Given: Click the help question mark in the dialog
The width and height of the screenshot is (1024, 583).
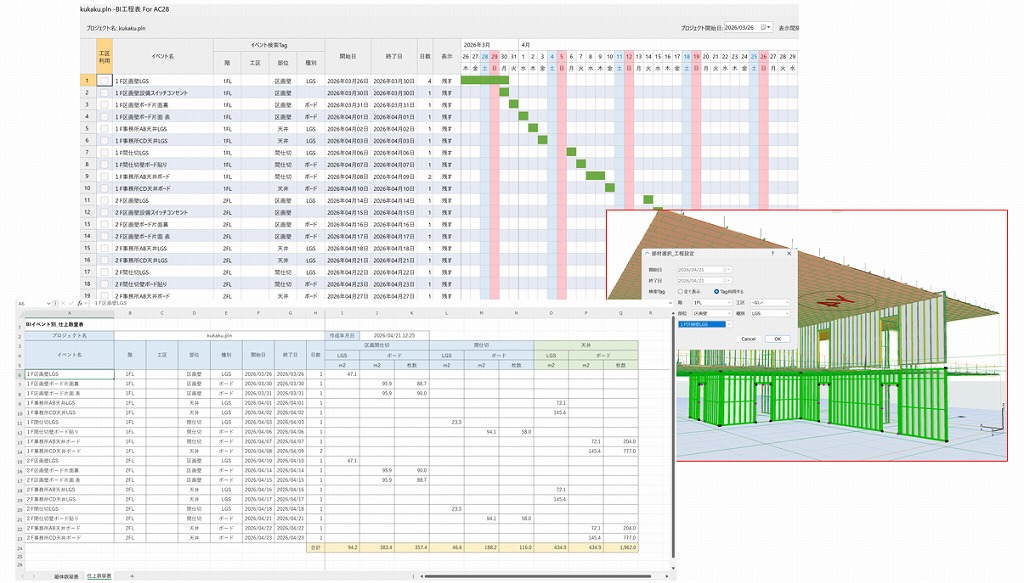Looking at the screenshot, I should pos(773,253).
